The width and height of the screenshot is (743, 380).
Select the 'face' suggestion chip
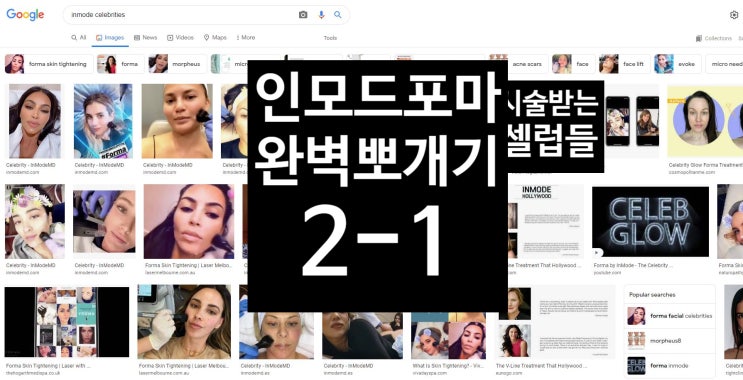574,64
